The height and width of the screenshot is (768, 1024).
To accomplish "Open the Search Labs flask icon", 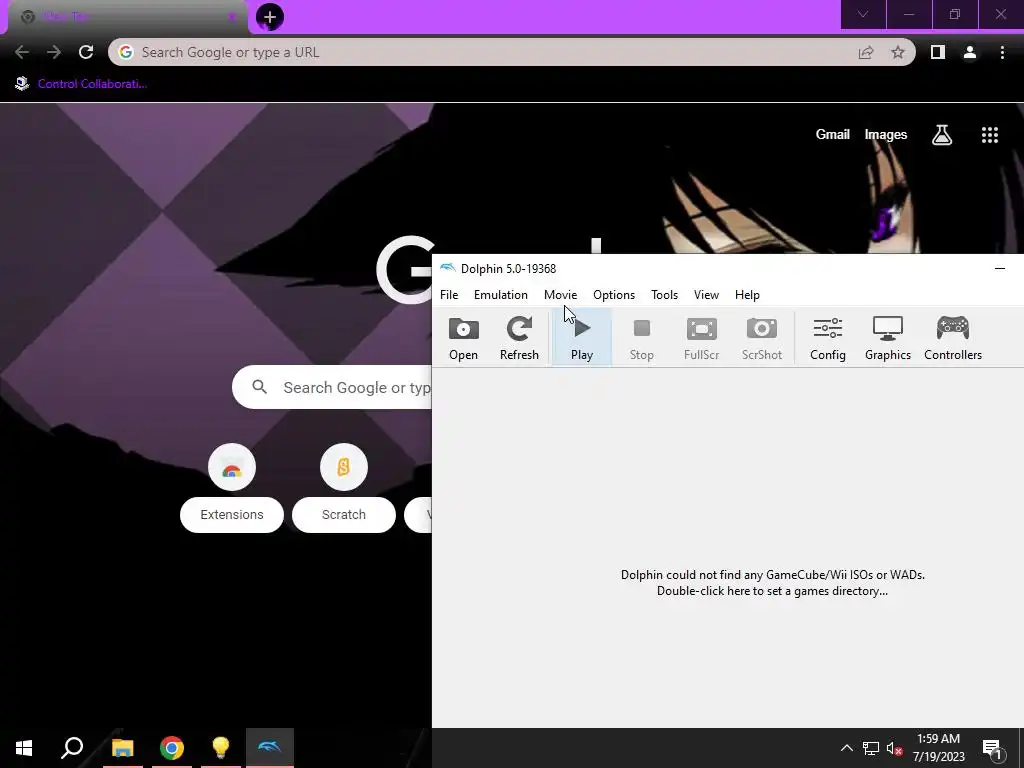I will click(x=942, y=135).
